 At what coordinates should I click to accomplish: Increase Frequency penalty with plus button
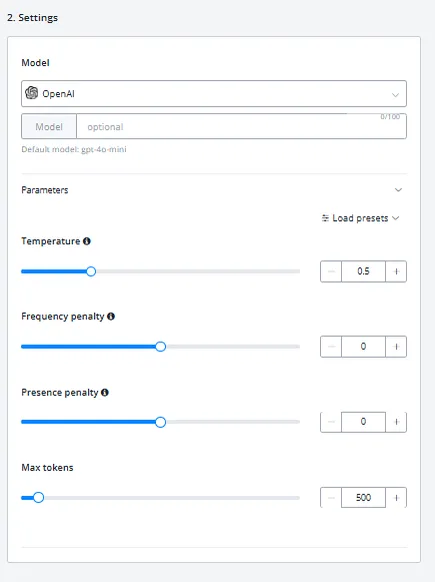(396, 347)
